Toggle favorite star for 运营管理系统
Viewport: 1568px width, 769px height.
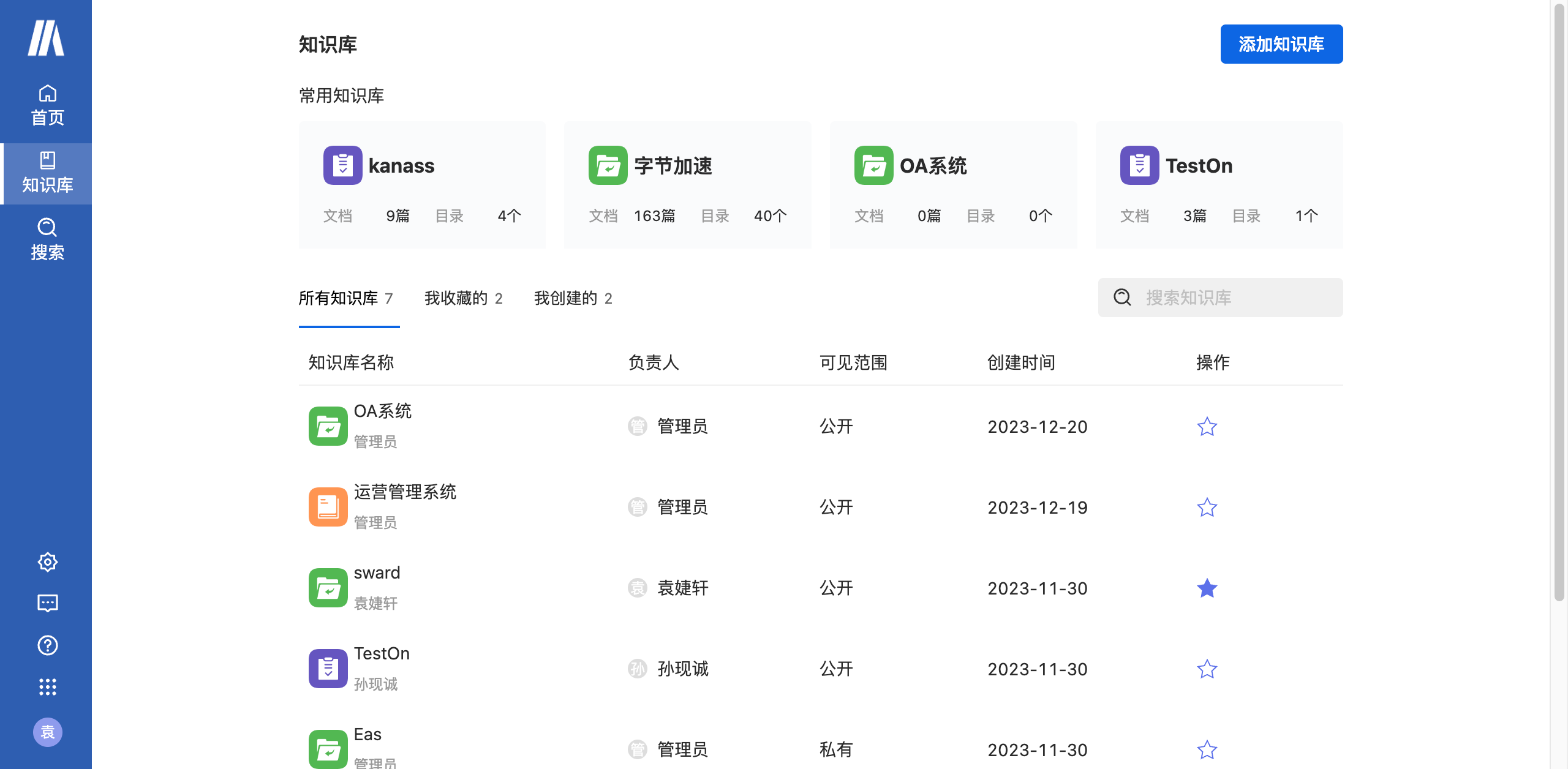1207,507
